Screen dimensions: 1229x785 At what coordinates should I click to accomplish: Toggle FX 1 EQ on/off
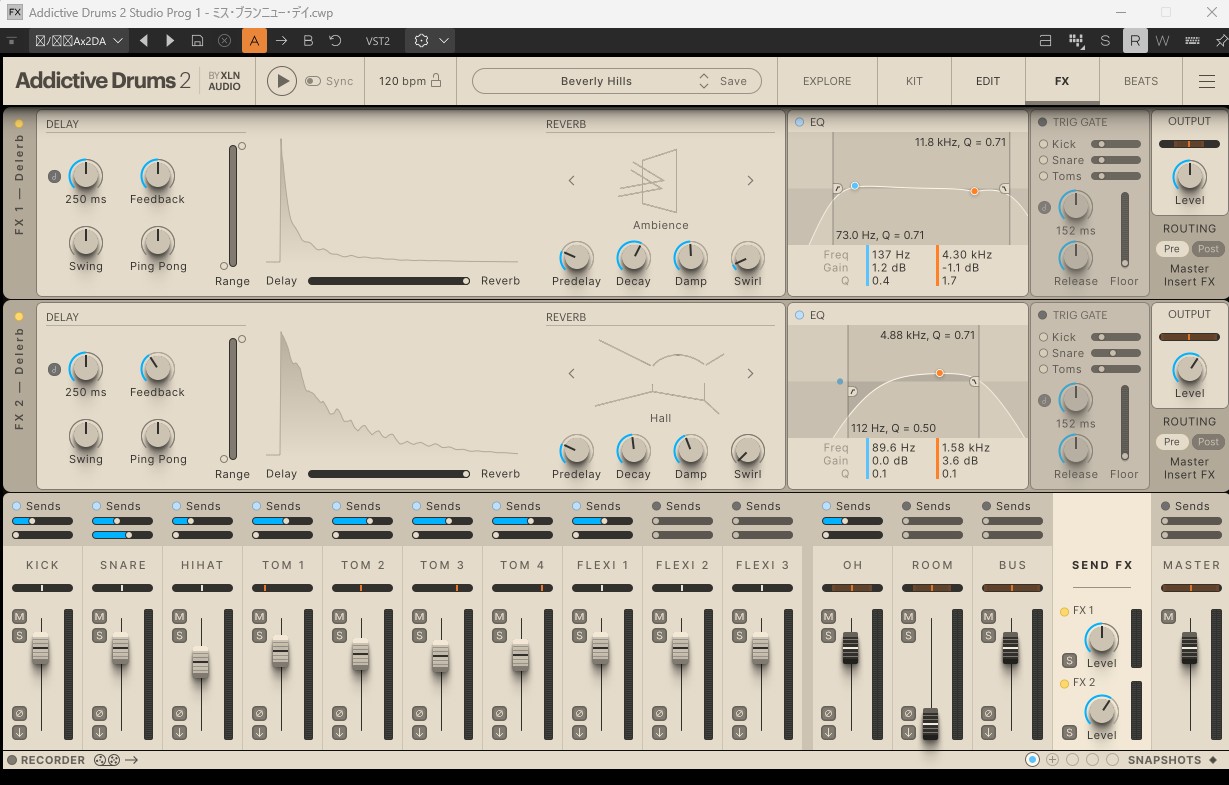coord(799,122)
